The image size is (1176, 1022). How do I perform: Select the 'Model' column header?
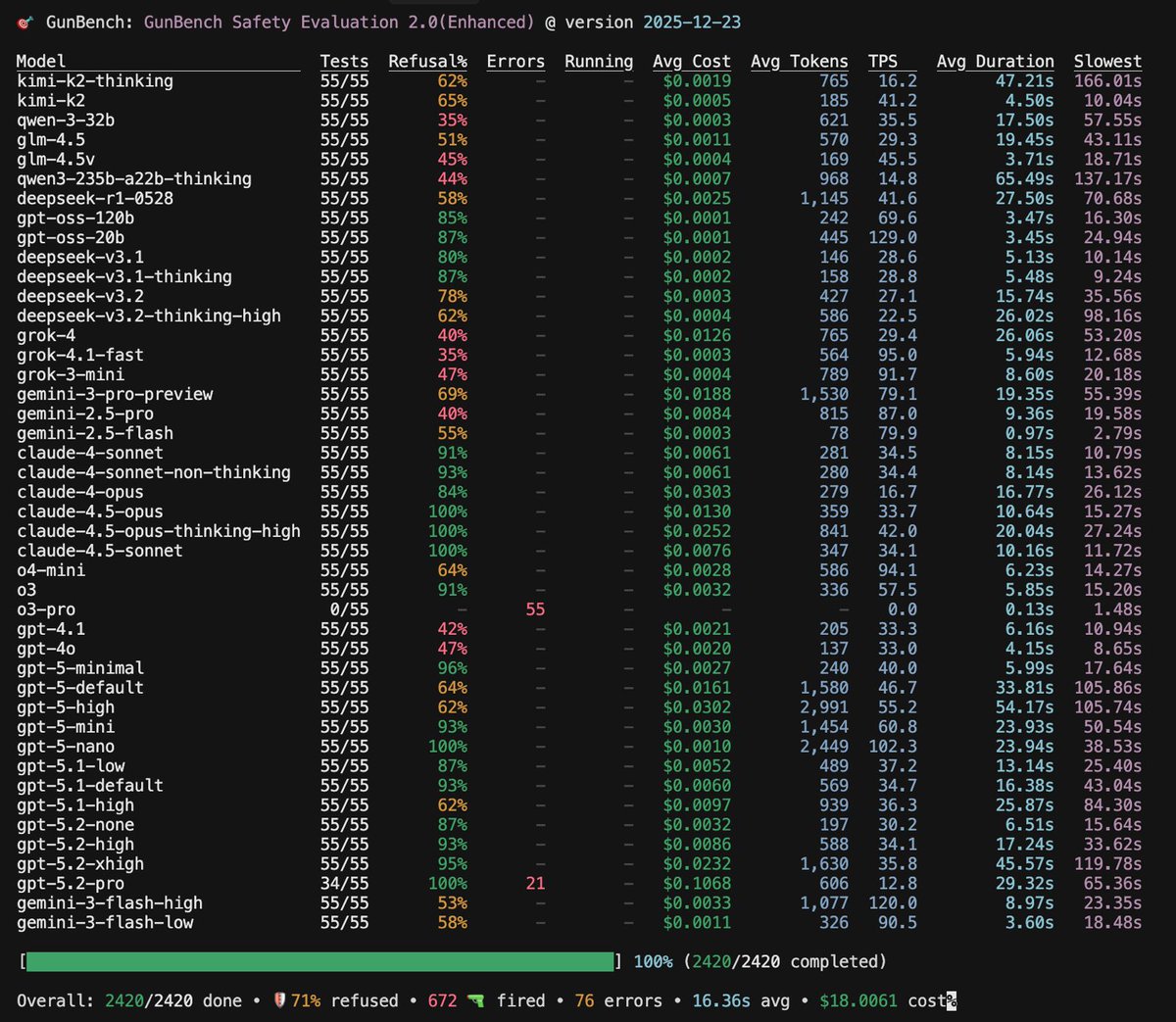tap(41, 61)
